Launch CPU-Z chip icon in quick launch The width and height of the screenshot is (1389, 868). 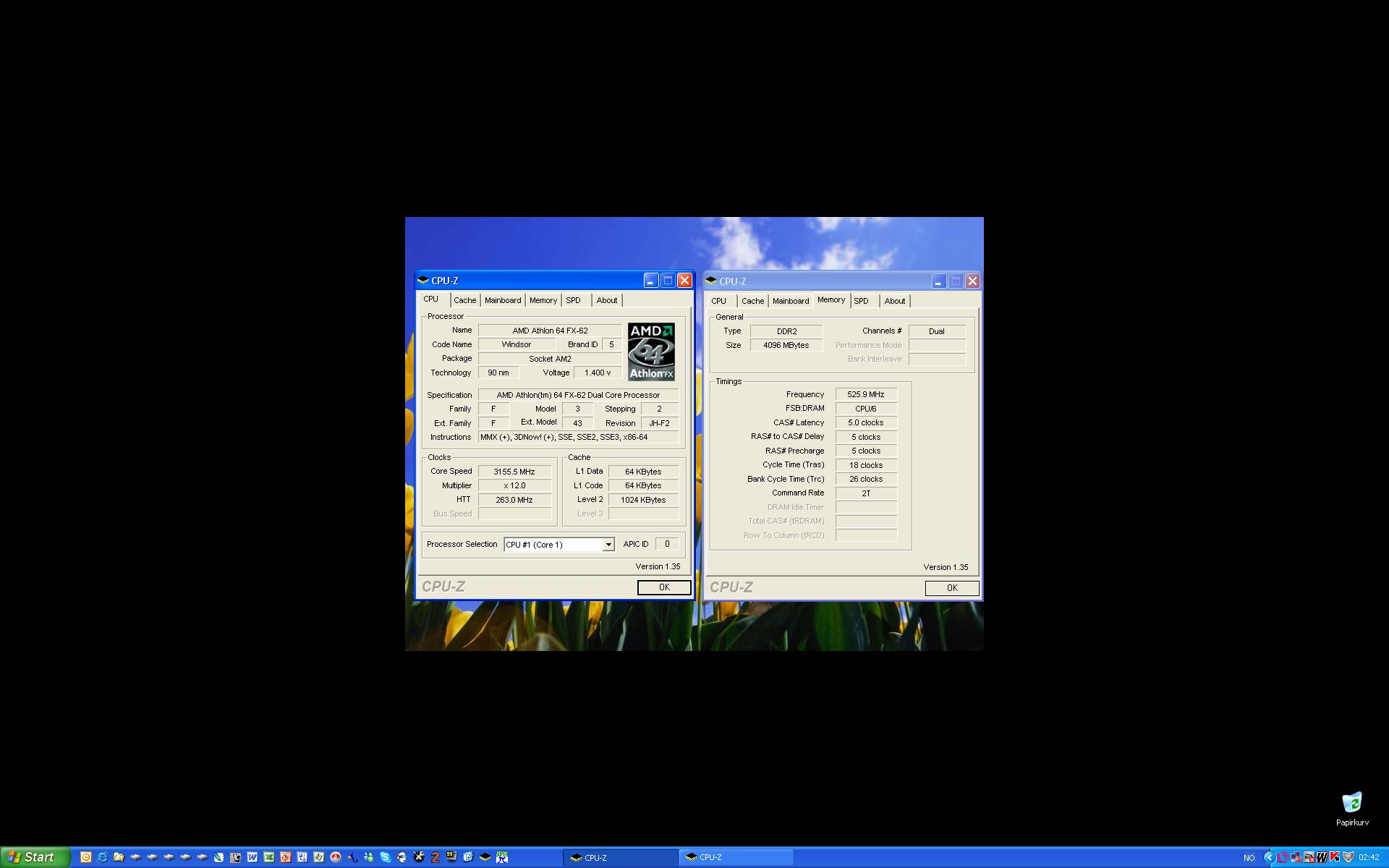[485, 857]
